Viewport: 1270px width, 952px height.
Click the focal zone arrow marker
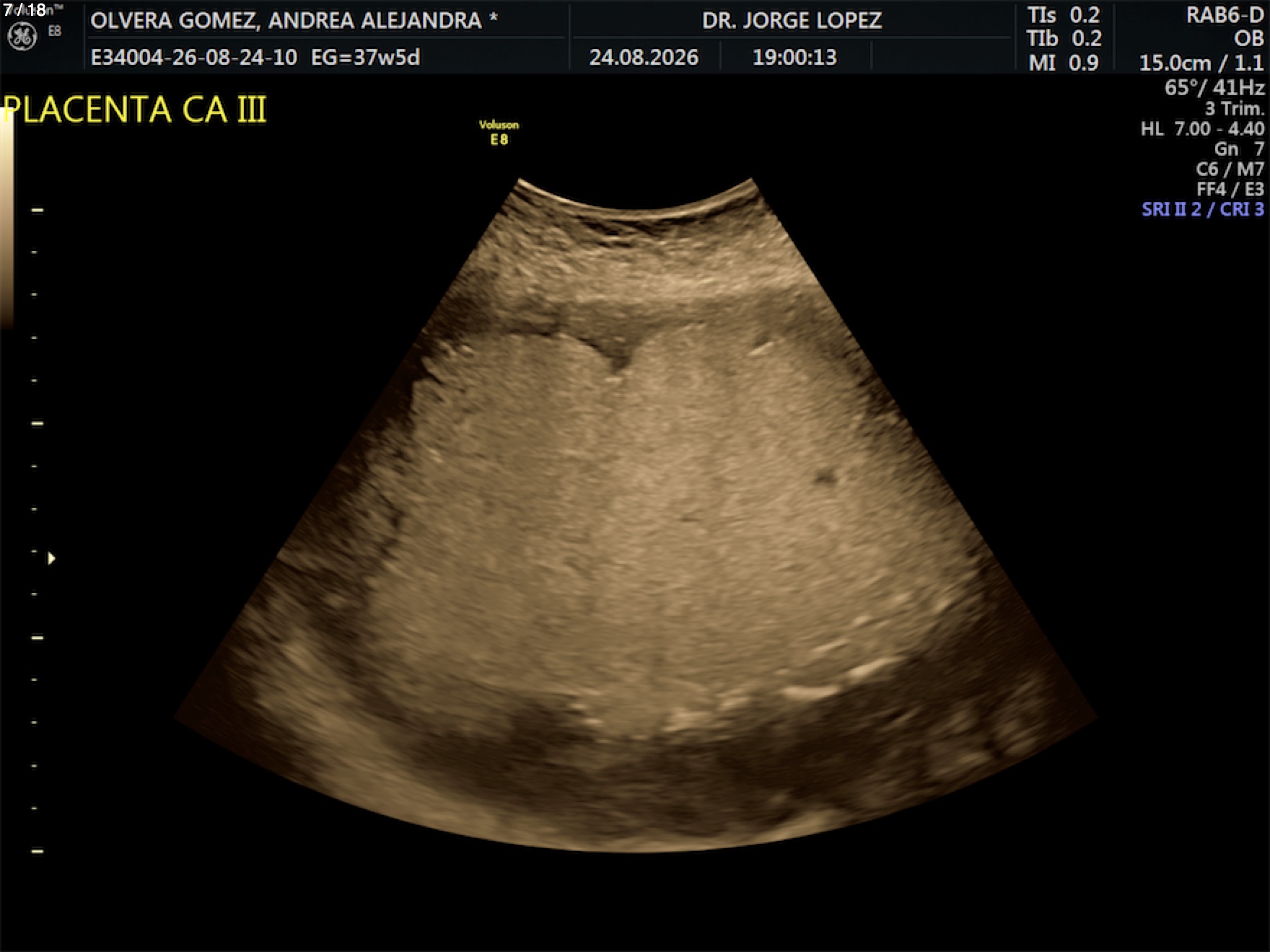(51, 558)
